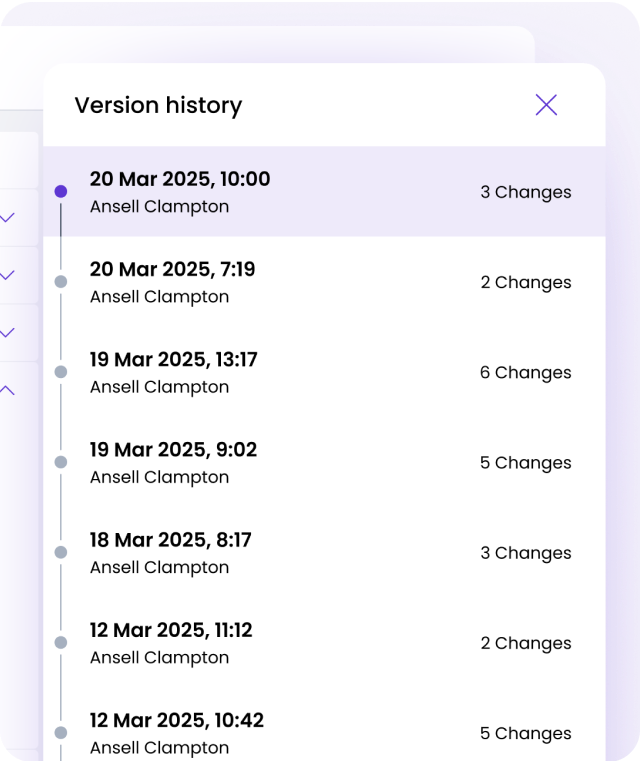This screenshot has width=640, height=761.
Task: View the 6 Changes label
Action: tap(525, 373)
